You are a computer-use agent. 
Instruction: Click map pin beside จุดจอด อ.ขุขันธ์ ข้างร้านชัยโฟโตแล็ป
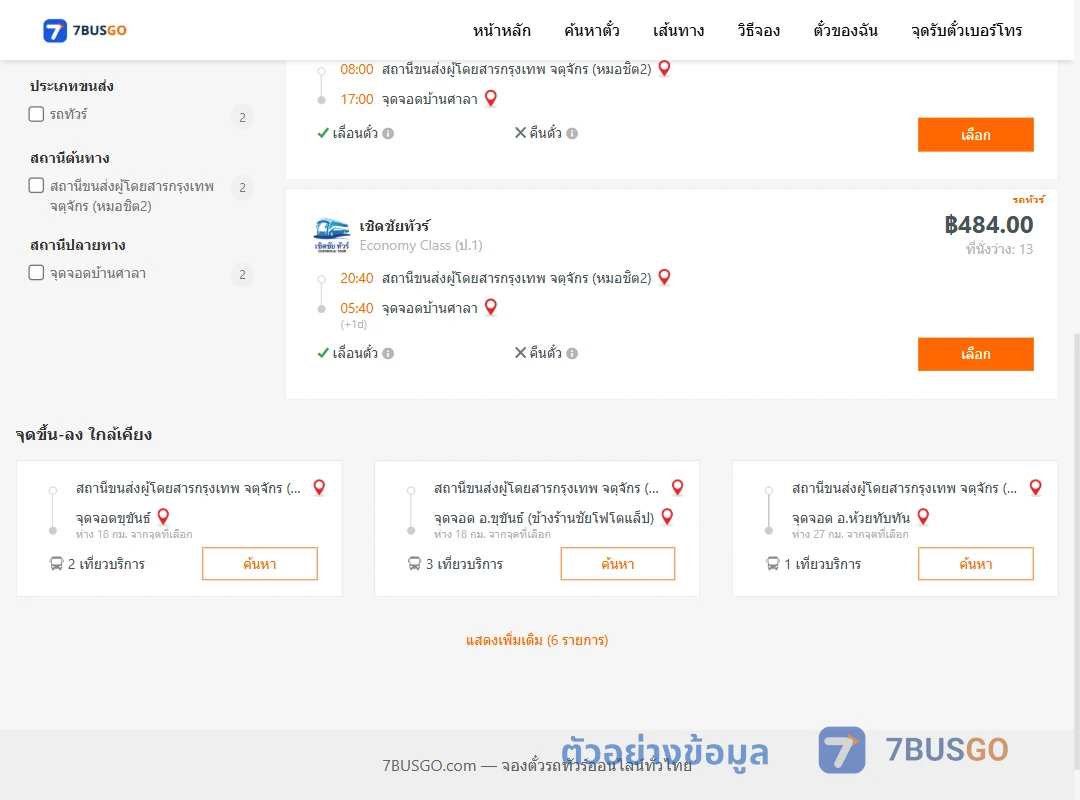pos(667,516)
